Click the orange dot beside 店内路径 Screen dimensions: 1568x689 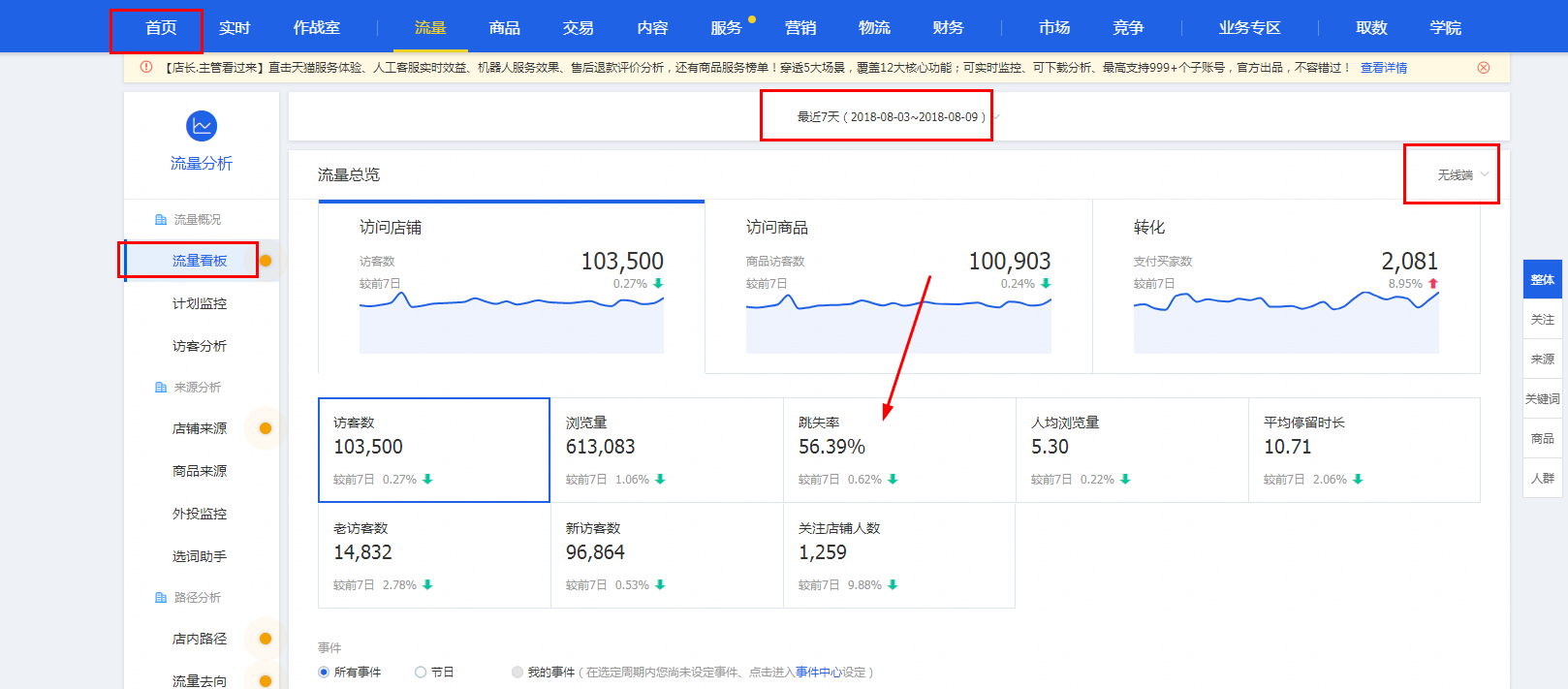(266, 639)
